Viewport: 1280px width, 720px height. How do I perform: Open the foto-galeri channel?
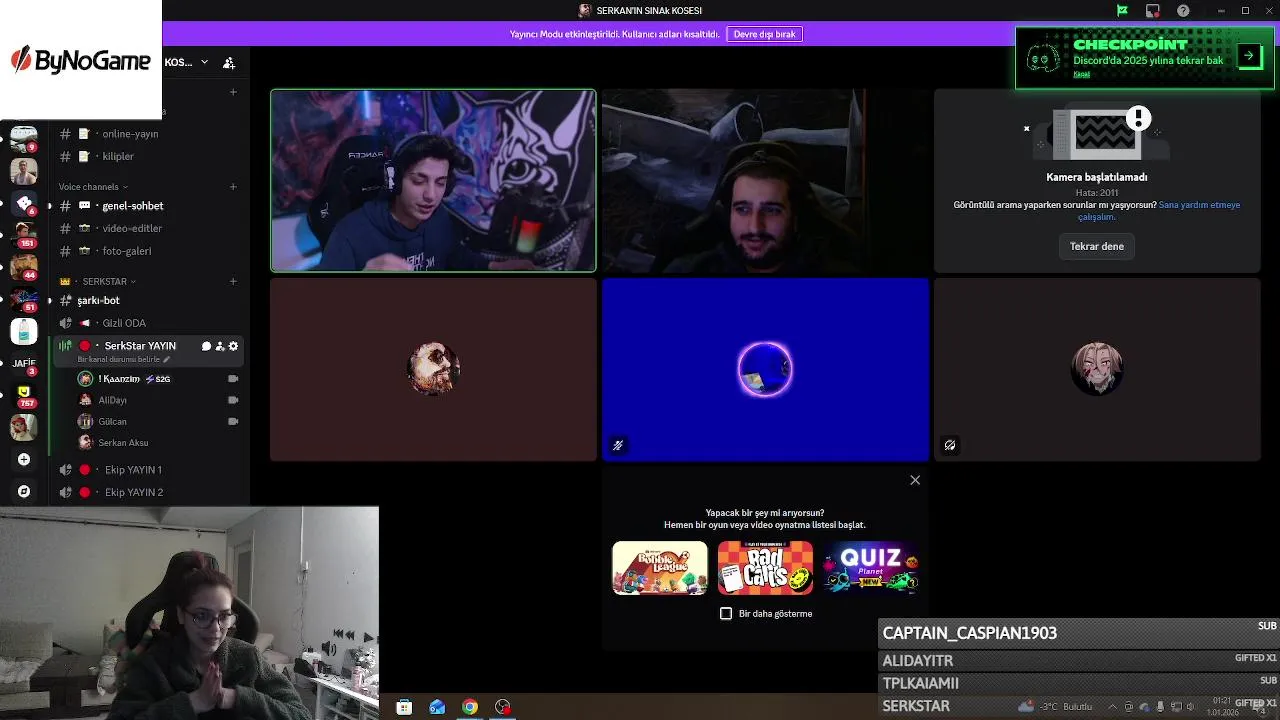[149, 252]
